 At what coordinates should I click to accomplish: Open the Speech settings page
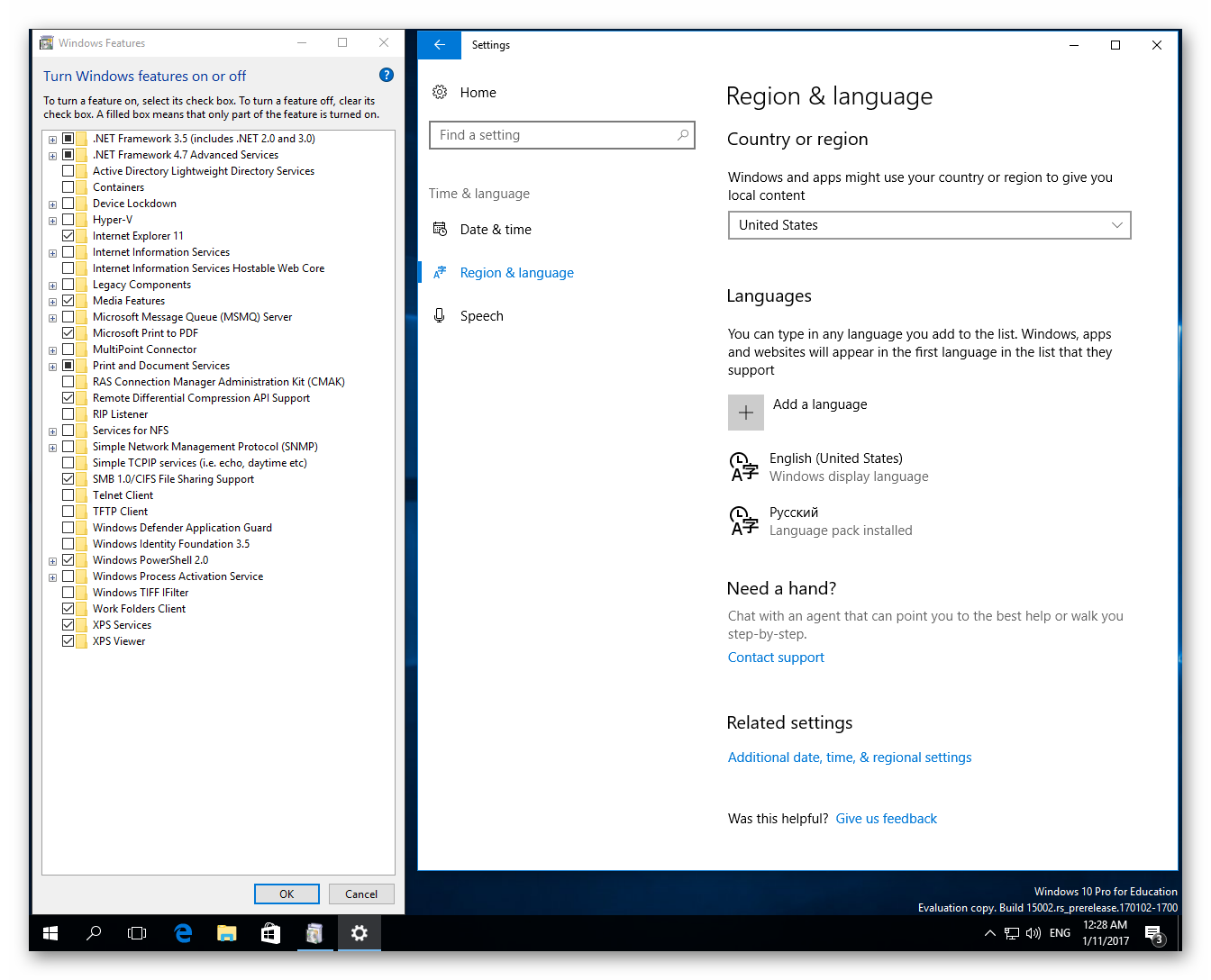(x=481, y=316)
